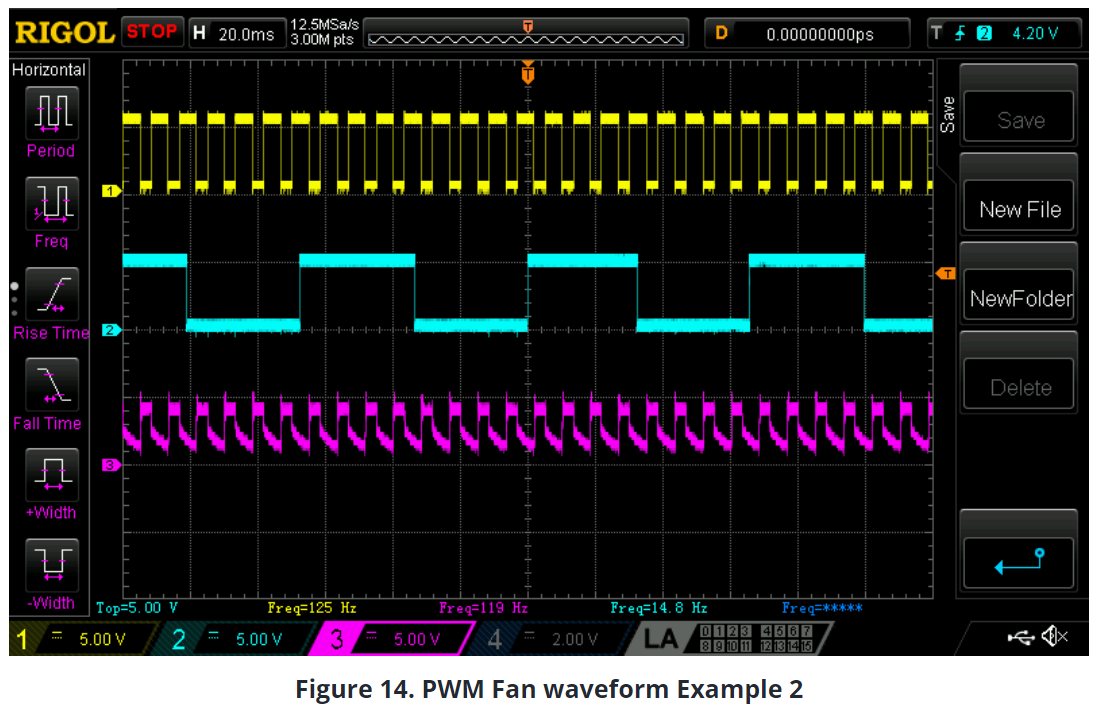The height and width of the screenshot is (727, 1099).
Task: Select the Rise Time measurement icon
Action: [x=52, y=294]
